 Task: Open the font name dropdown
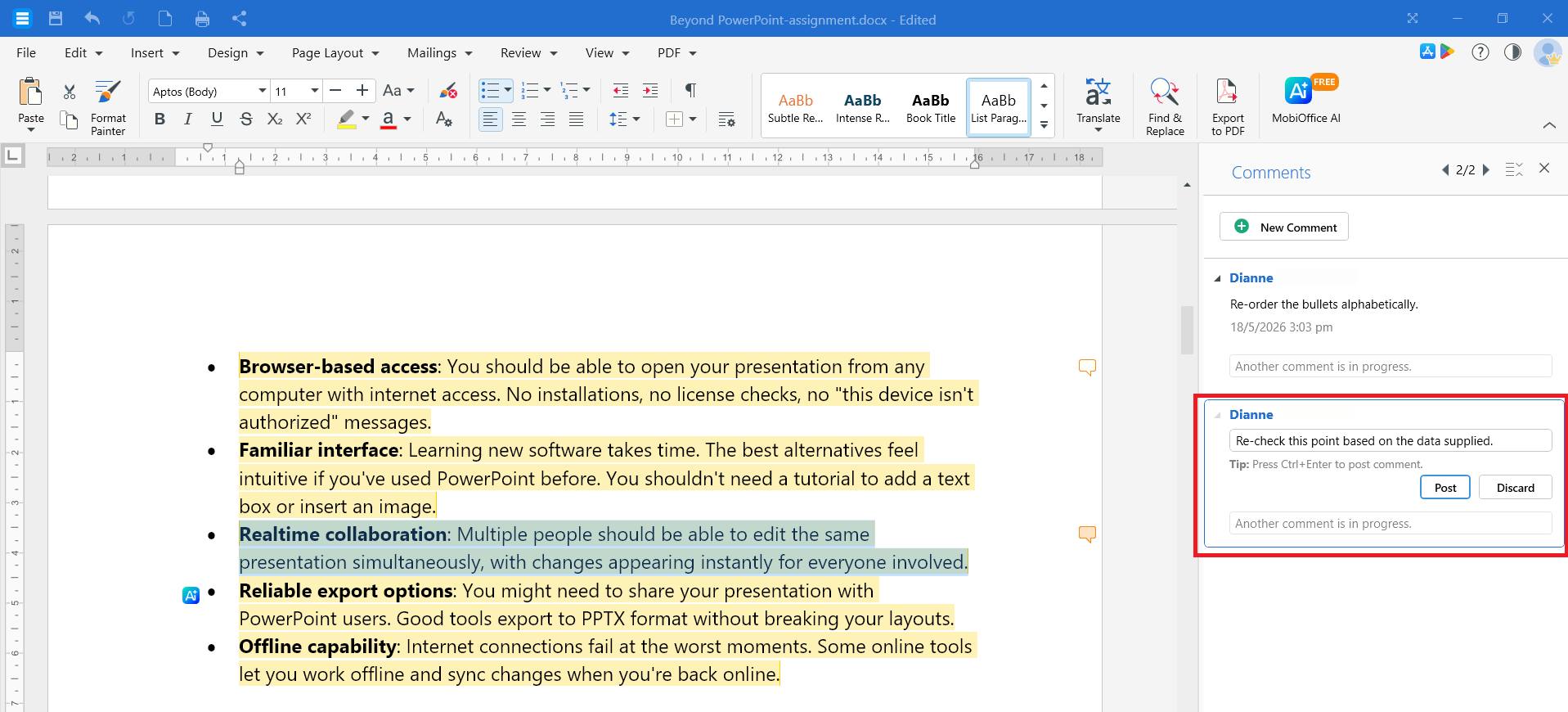coord(263,91)
